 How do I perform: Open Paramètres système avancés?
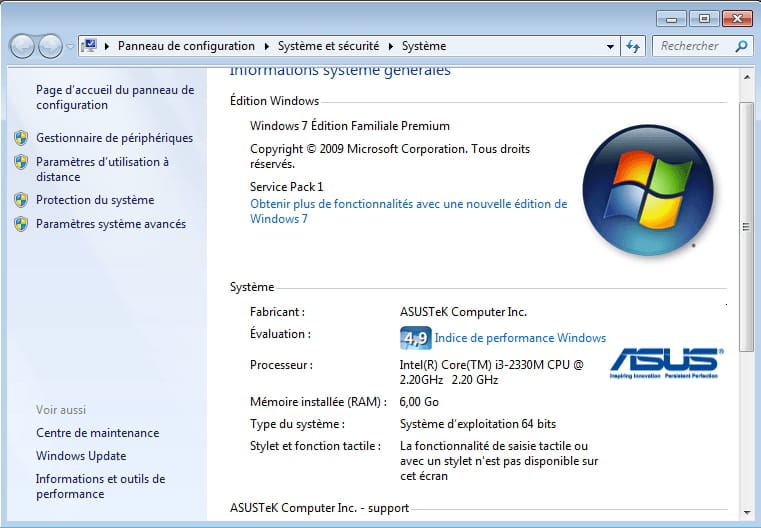111,224
